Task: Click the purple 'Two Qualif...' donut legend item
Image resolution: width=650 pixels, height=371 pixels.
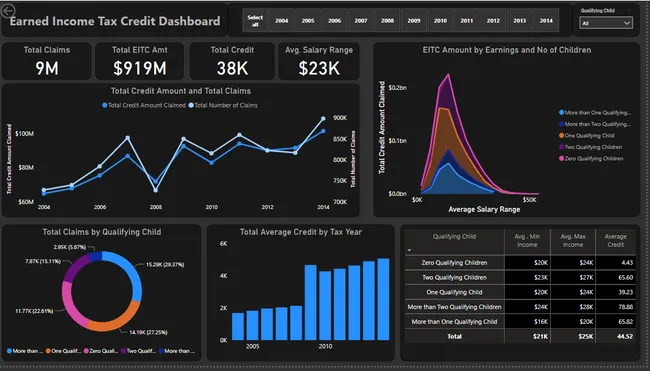Action: pyautogui.click(x=139, y=351)
